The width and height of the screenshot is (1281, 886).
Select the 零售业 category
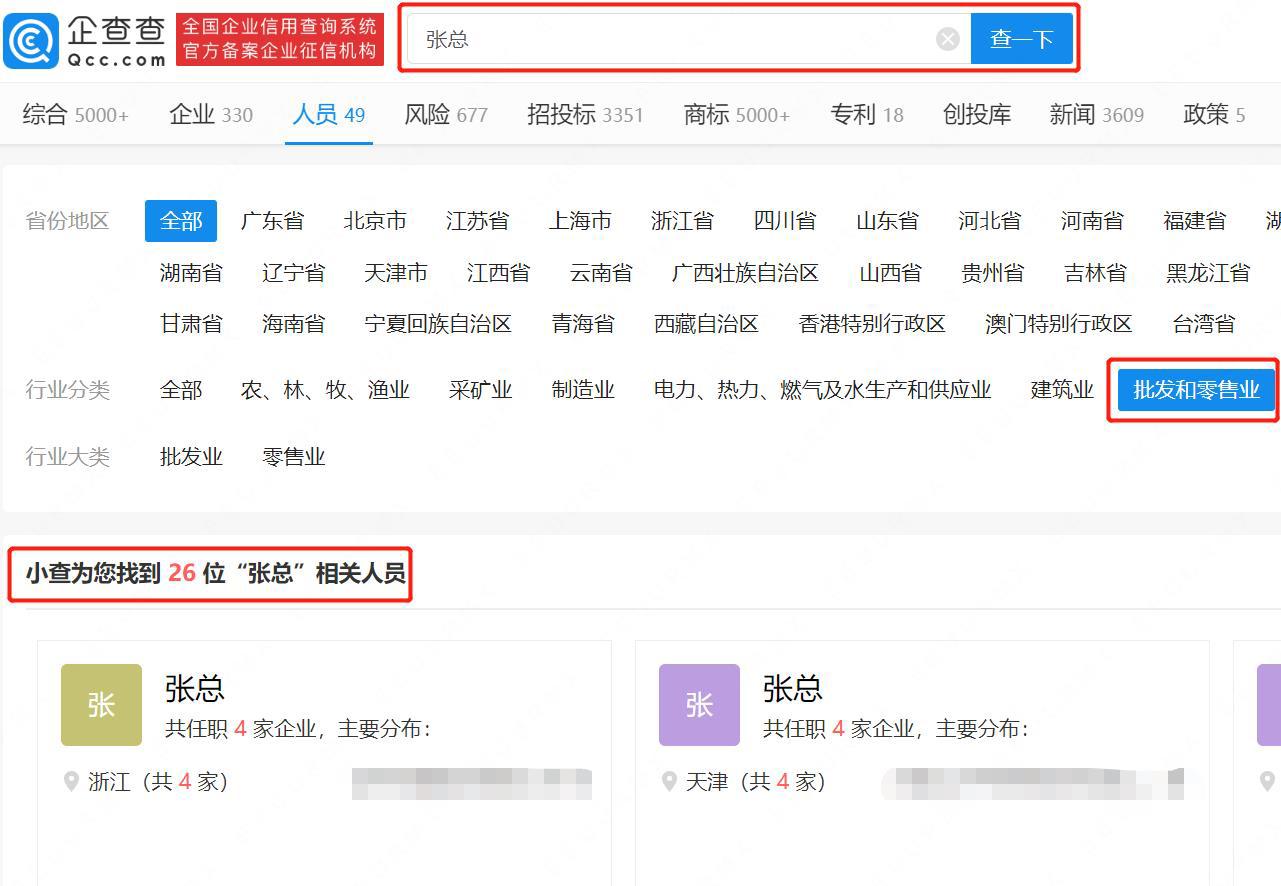point(293,456)
